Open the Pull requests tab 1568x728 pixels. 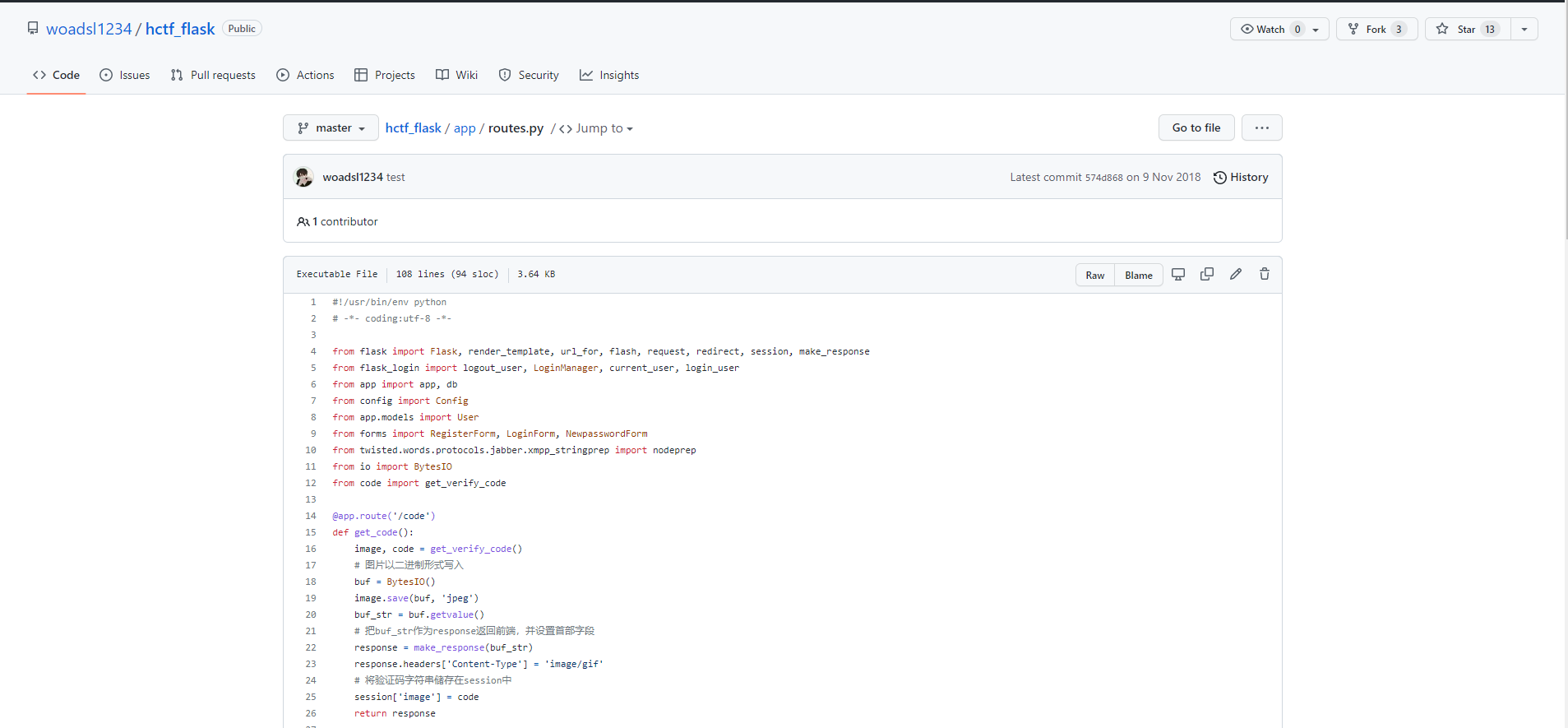(213, 75)
